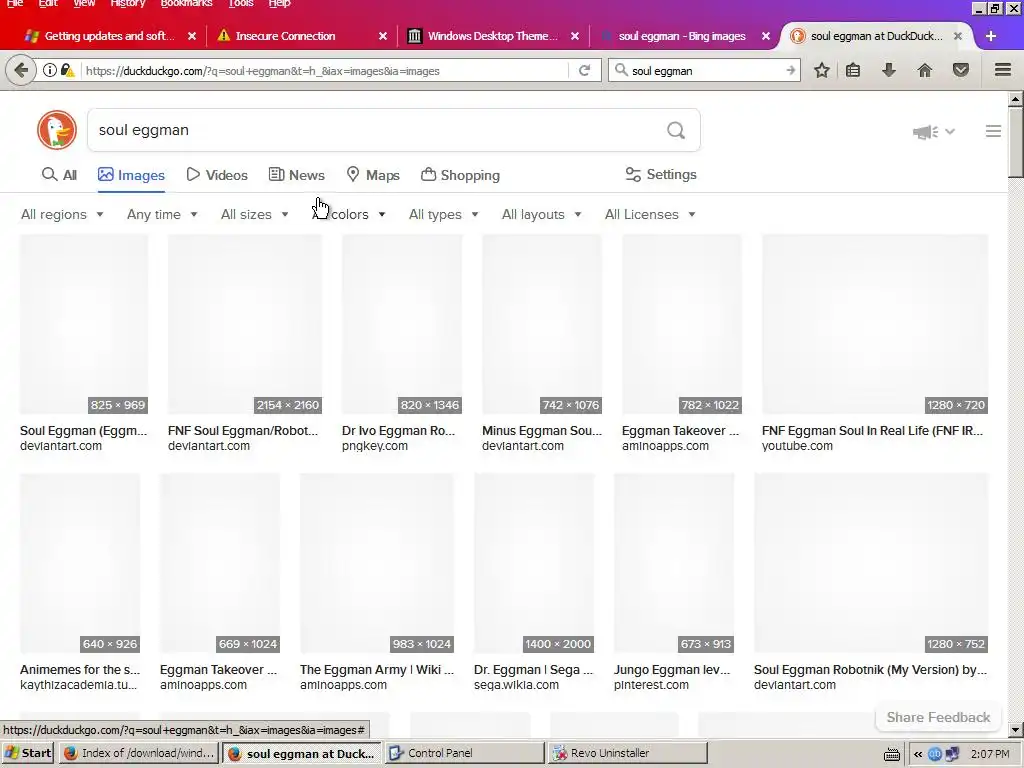Image resolution: width=1024 pixels, height=768 pixels.
Task: Expand hidden system tray icons chevron
Action: pyautogui.click(x=918, y=754)
